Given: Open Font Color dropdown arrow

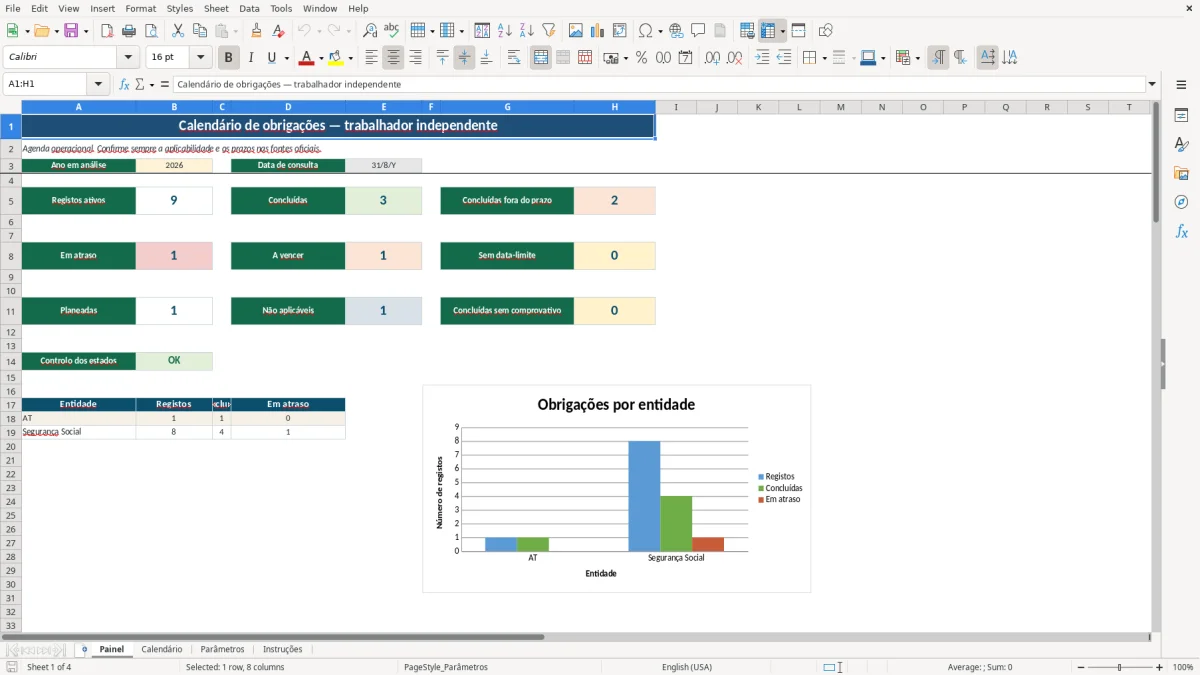Looking at the screenshot, I should [x=321, y=58].
